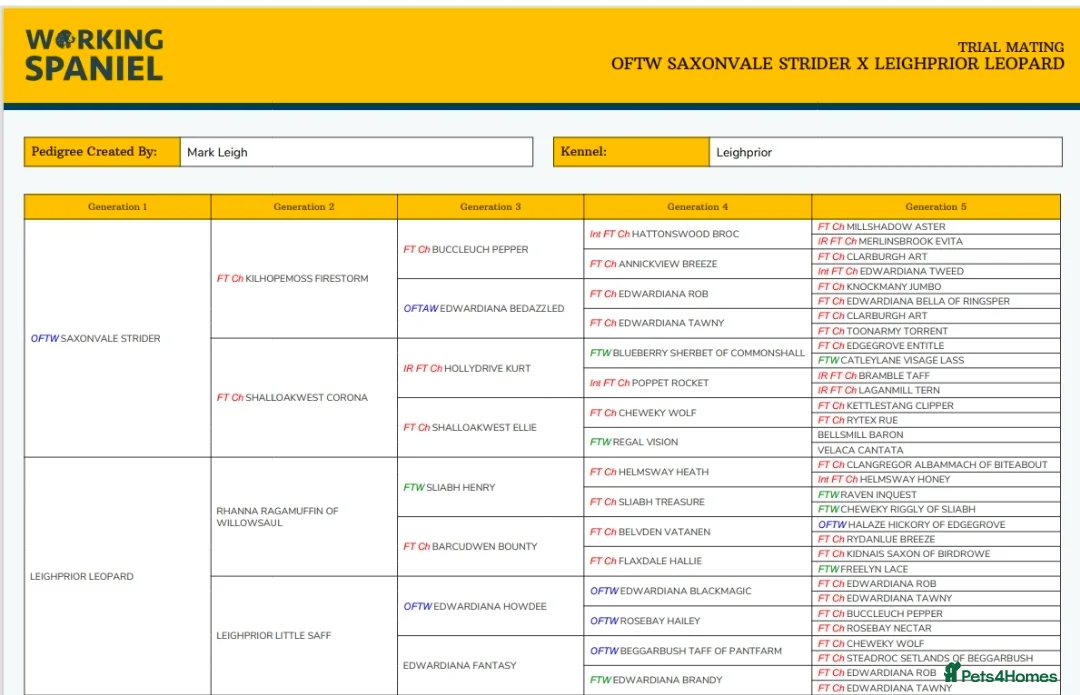The image size is (1080, 695).
Task: Select FT Ch Millshadow Aster entry
Action: (881, 227)
